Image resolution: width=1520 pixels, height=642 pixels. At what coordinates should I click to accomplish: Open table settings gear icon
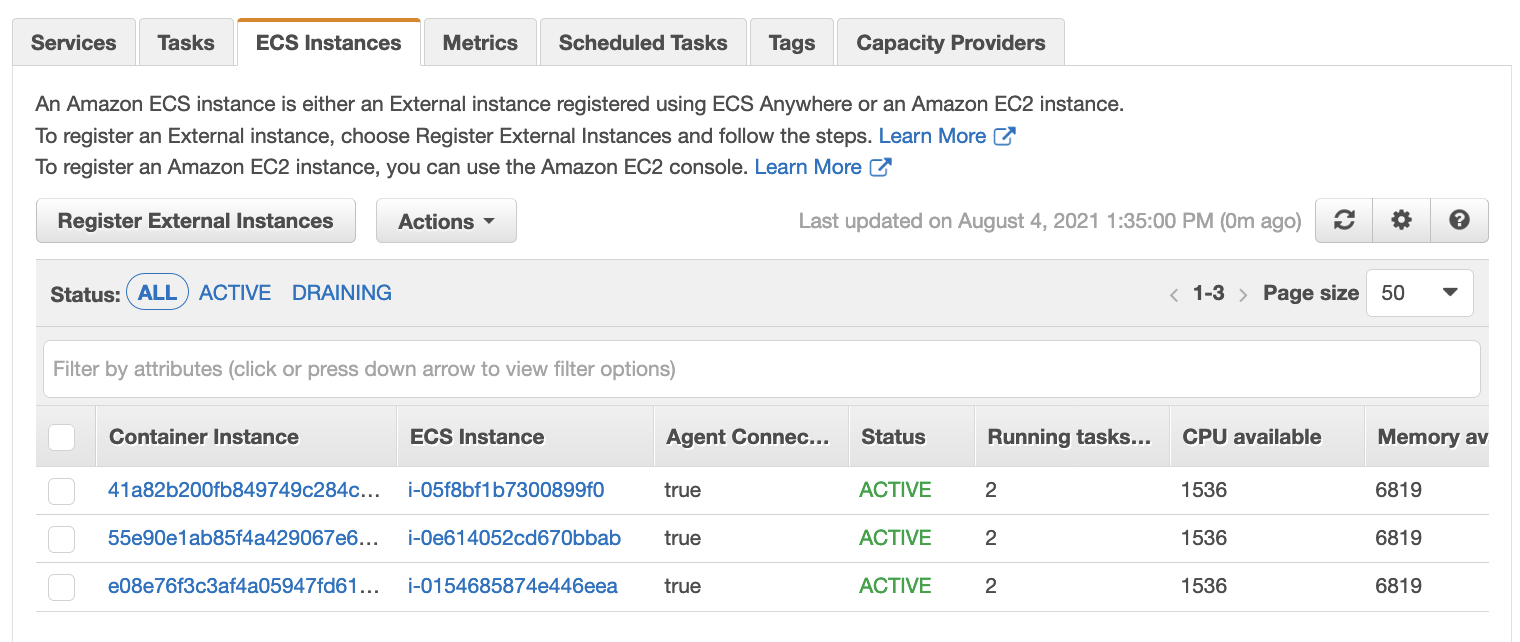click(1402, 221)
